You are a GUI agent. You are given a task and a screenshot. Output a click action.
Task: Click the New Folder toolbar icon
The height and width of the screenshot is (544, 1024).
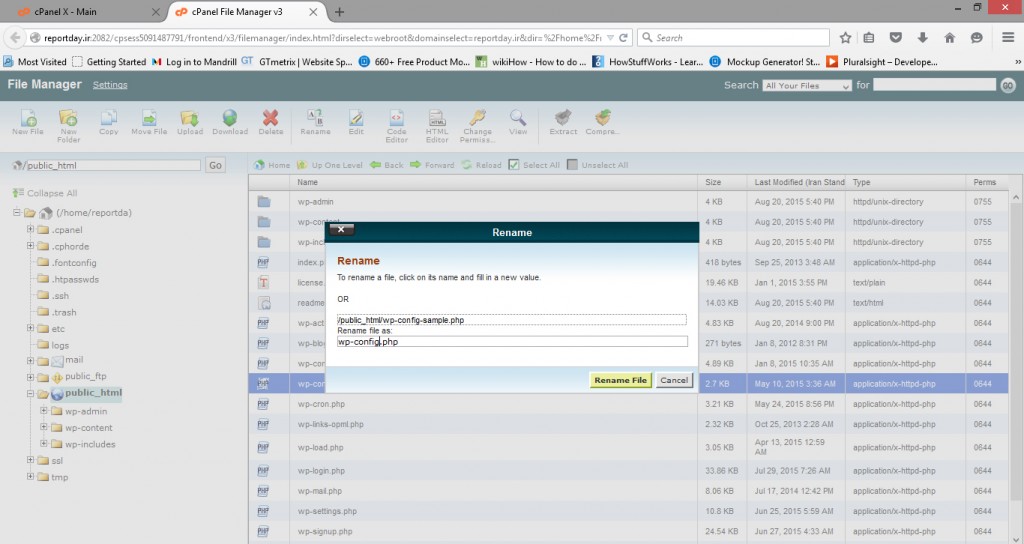[x=69, y=118]
